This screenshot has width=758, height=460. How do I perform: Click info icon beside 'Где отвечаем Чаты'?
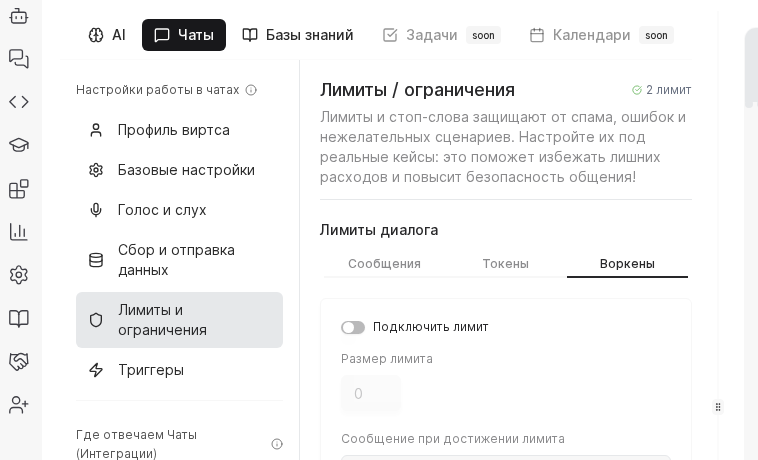tap(277, 444)
